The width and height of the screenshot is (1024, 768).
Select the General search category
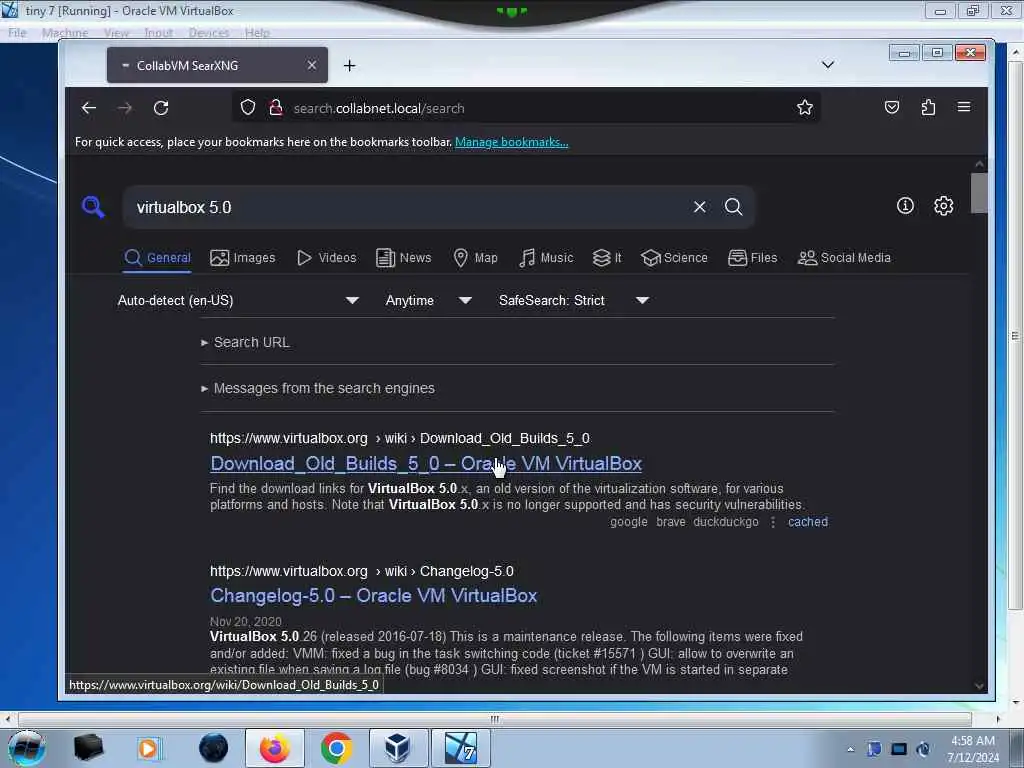(x=157, y=257)
